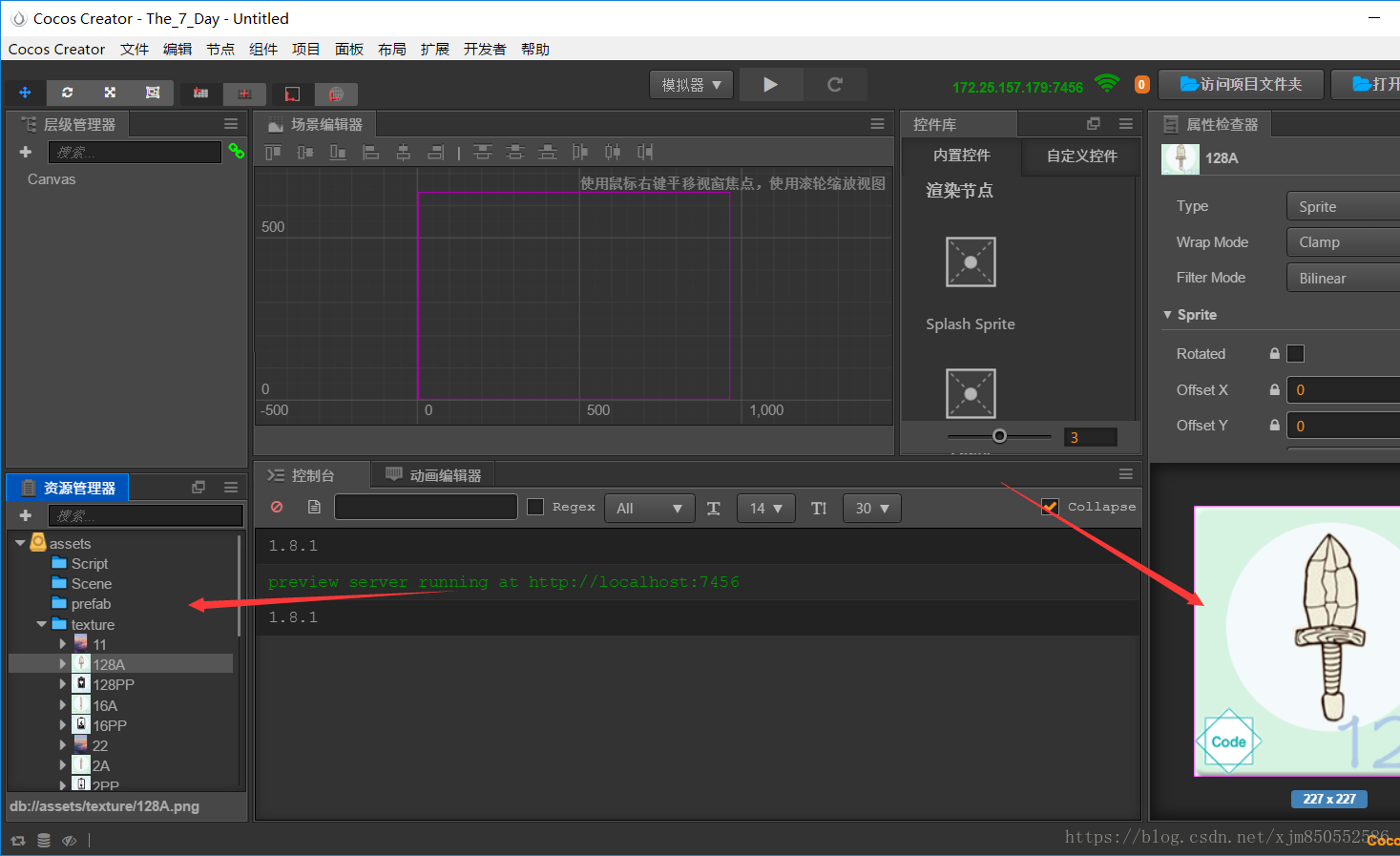
Task: Align bottom edges in scene toolbar
Action: tap(338, 152)
